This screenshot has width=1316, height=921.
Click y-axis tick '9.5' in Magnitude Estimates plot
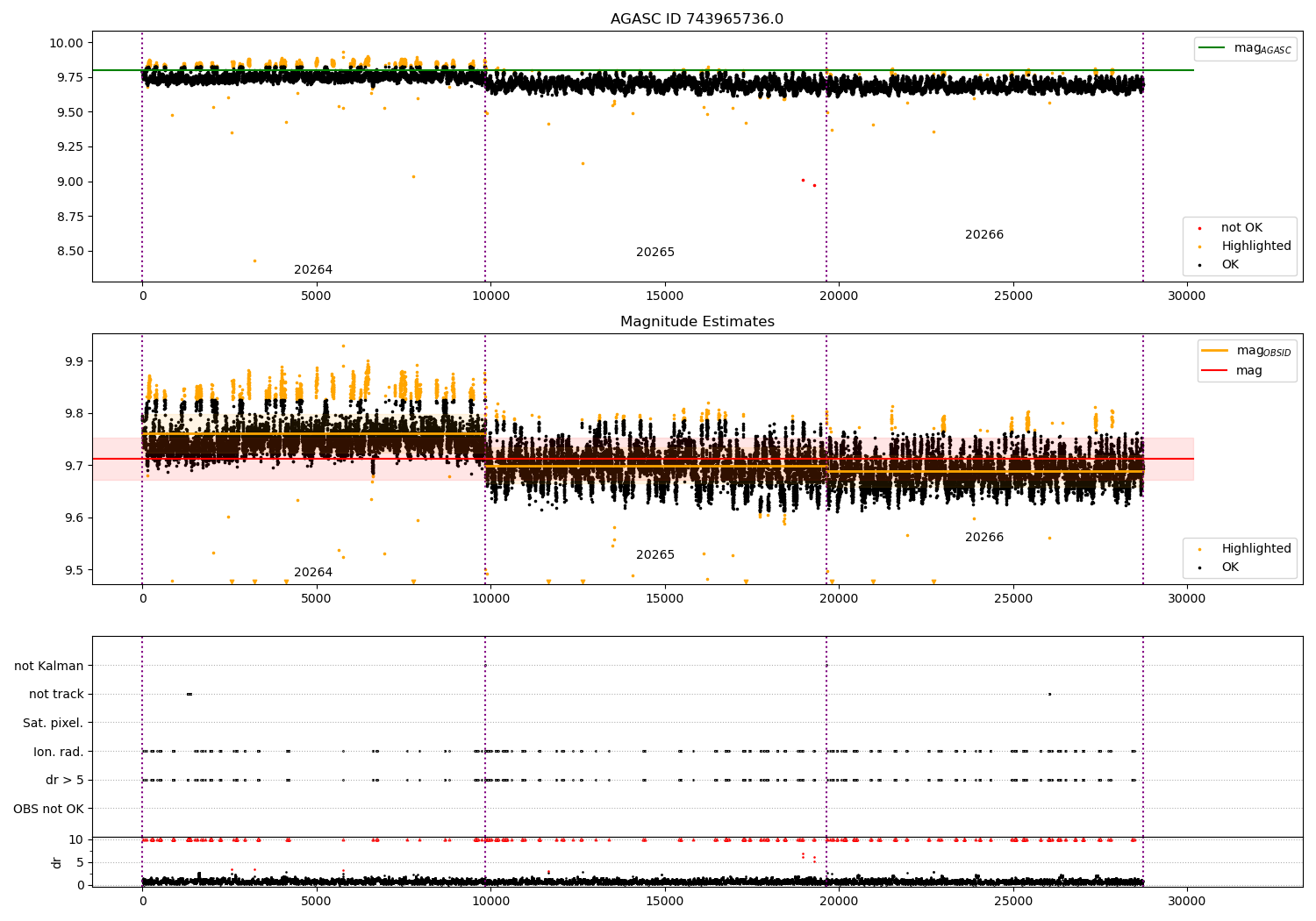click(74, 570)
